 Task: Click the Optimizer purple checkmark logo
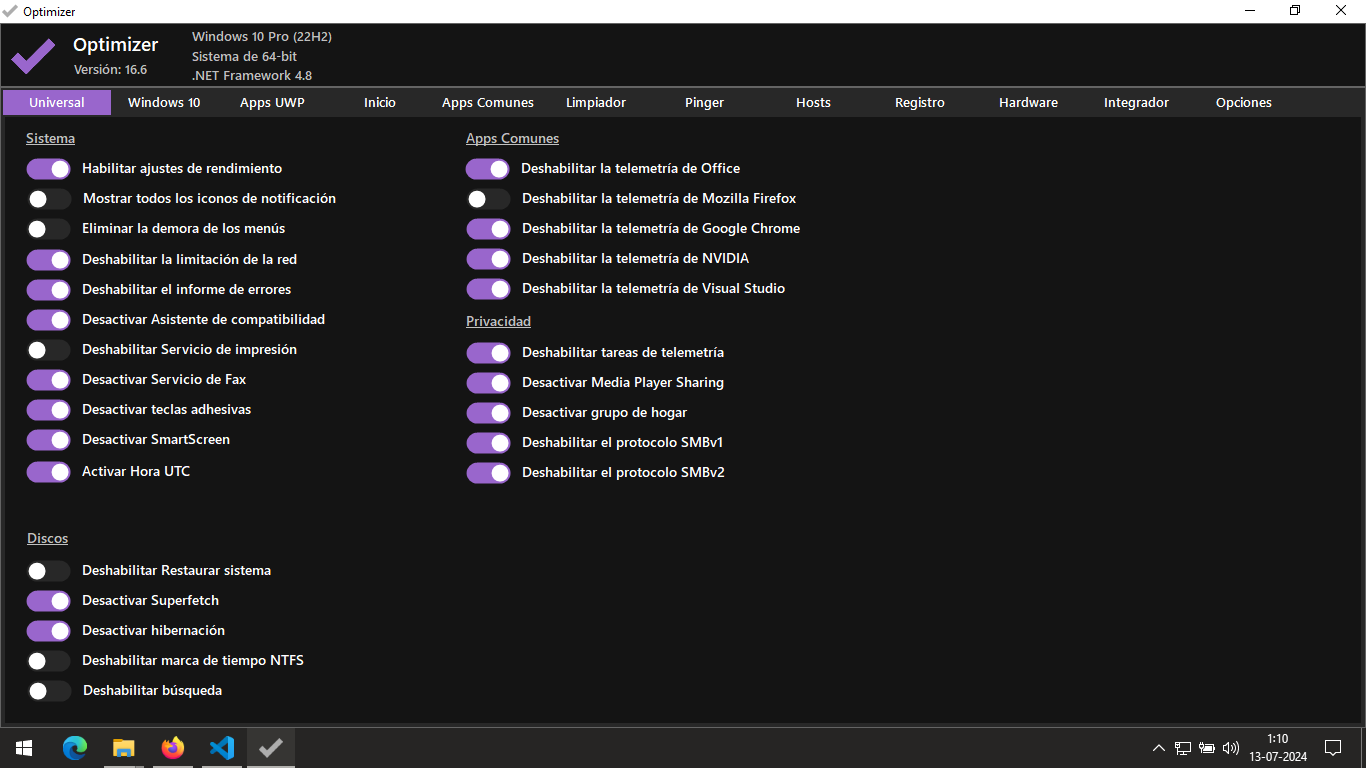click(33, 57)
